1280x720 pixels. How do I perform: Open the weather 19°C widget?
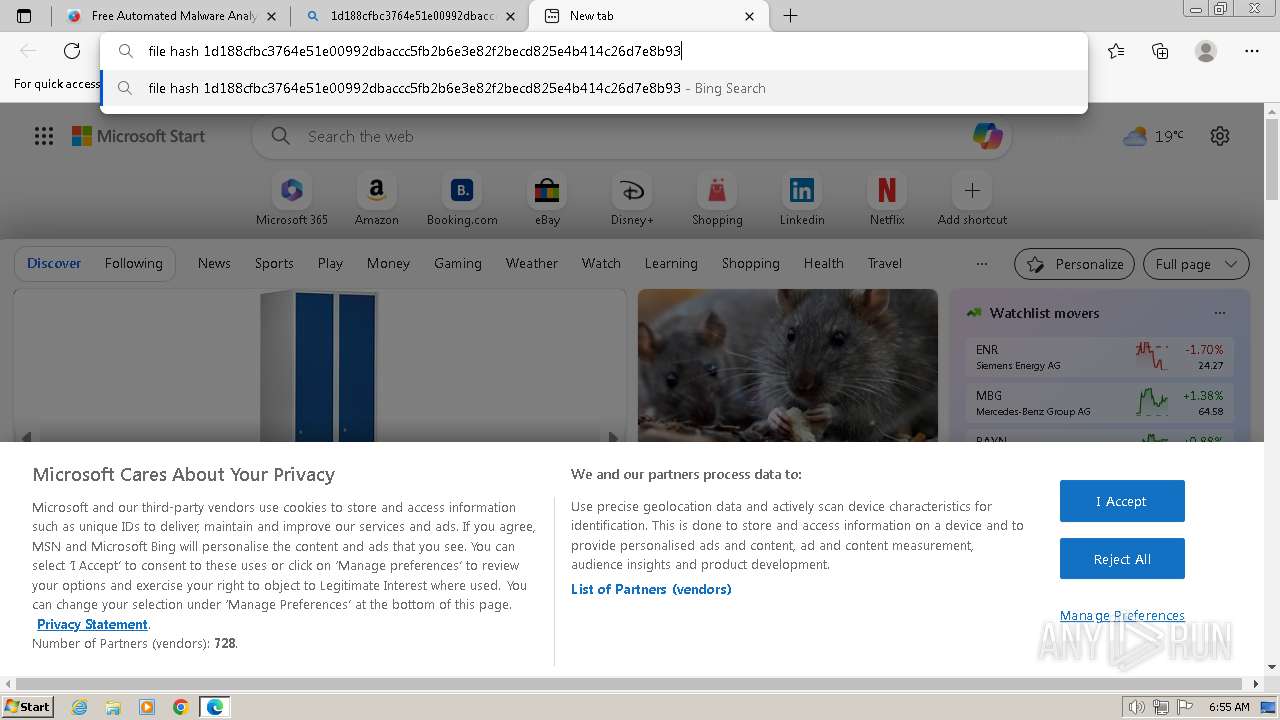(1153, 136)
